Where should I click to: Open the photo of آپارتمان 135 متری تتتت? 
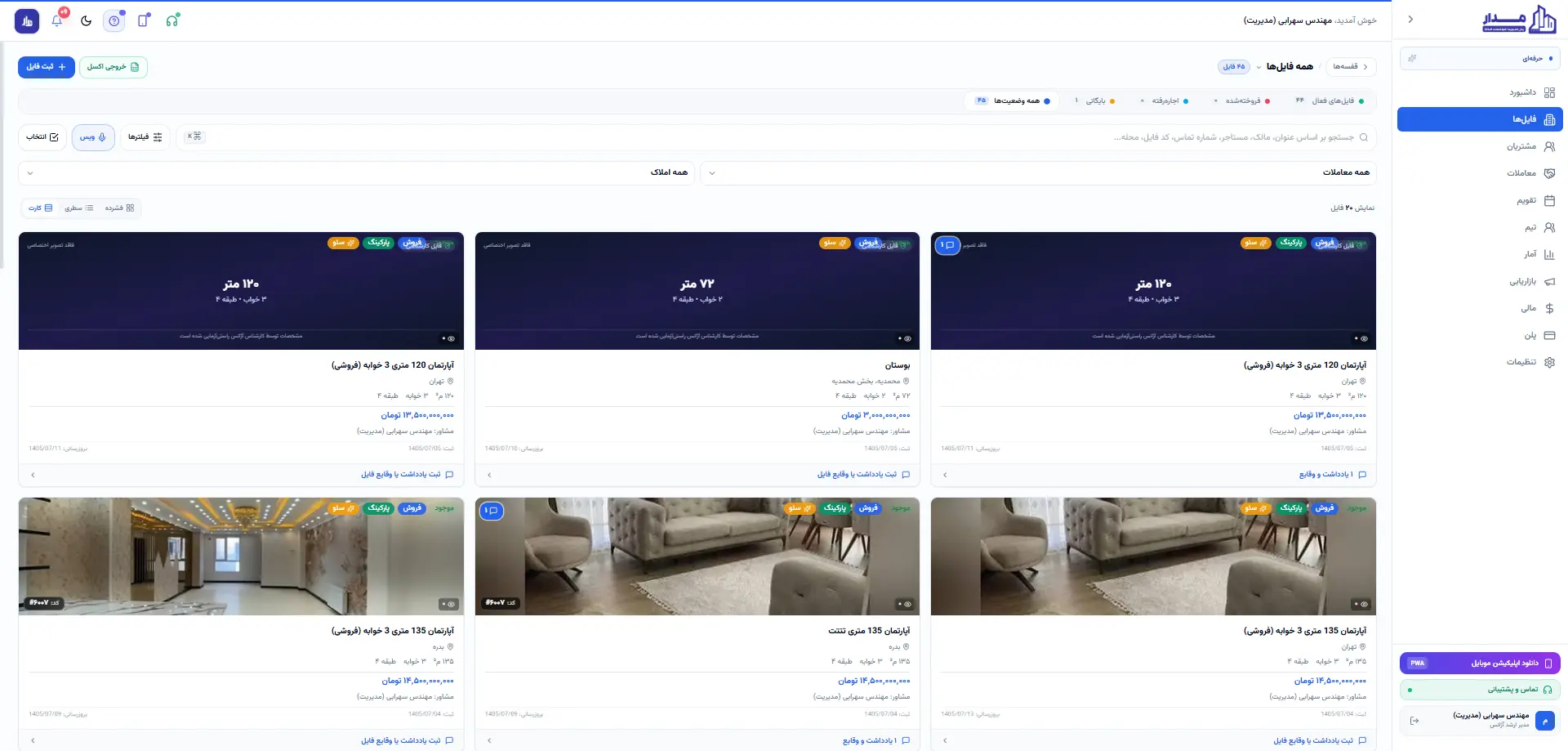(697, 557)
